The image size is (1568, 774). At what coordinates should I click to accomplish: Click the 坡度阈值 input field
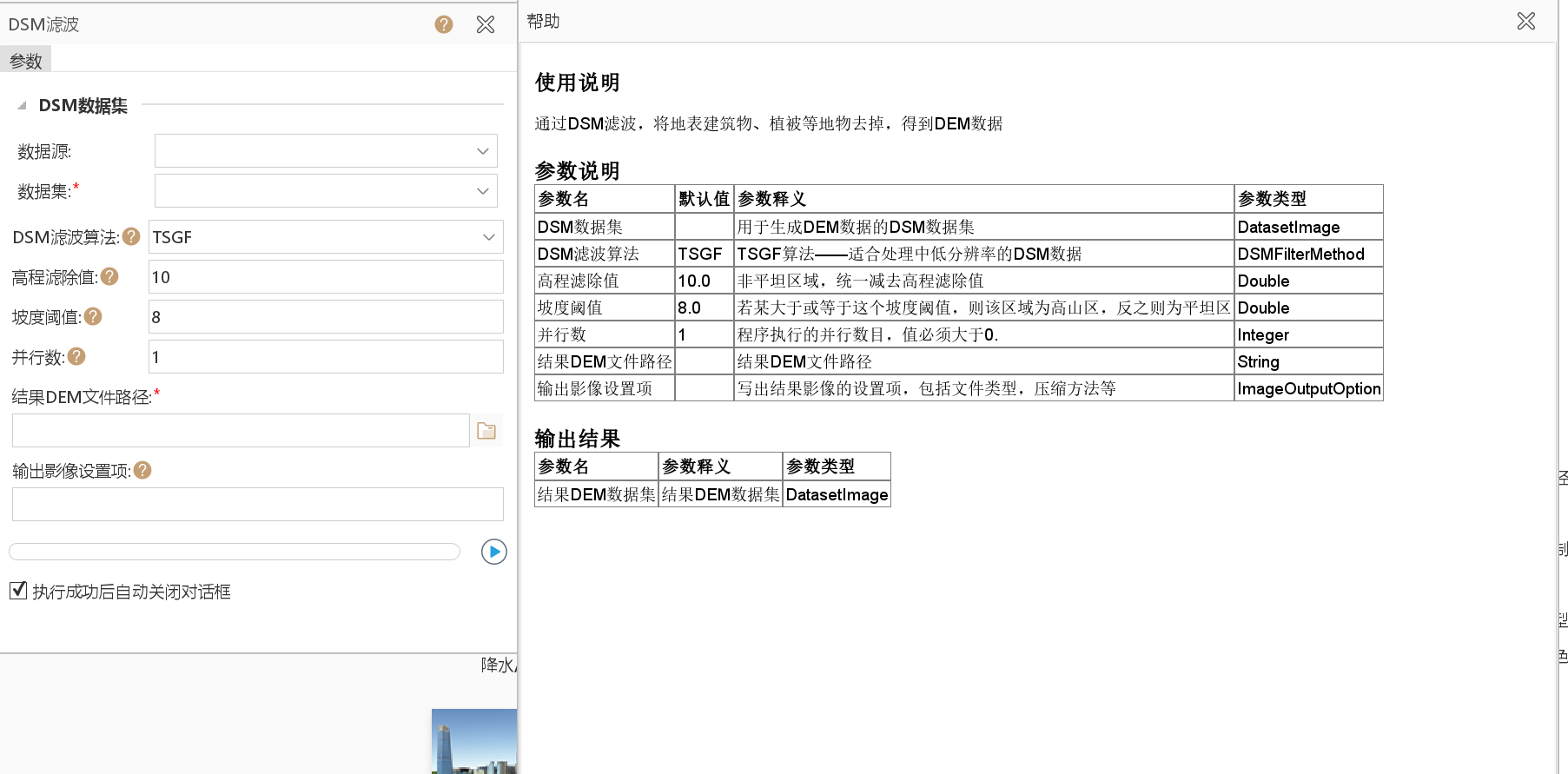coord(326,317)
